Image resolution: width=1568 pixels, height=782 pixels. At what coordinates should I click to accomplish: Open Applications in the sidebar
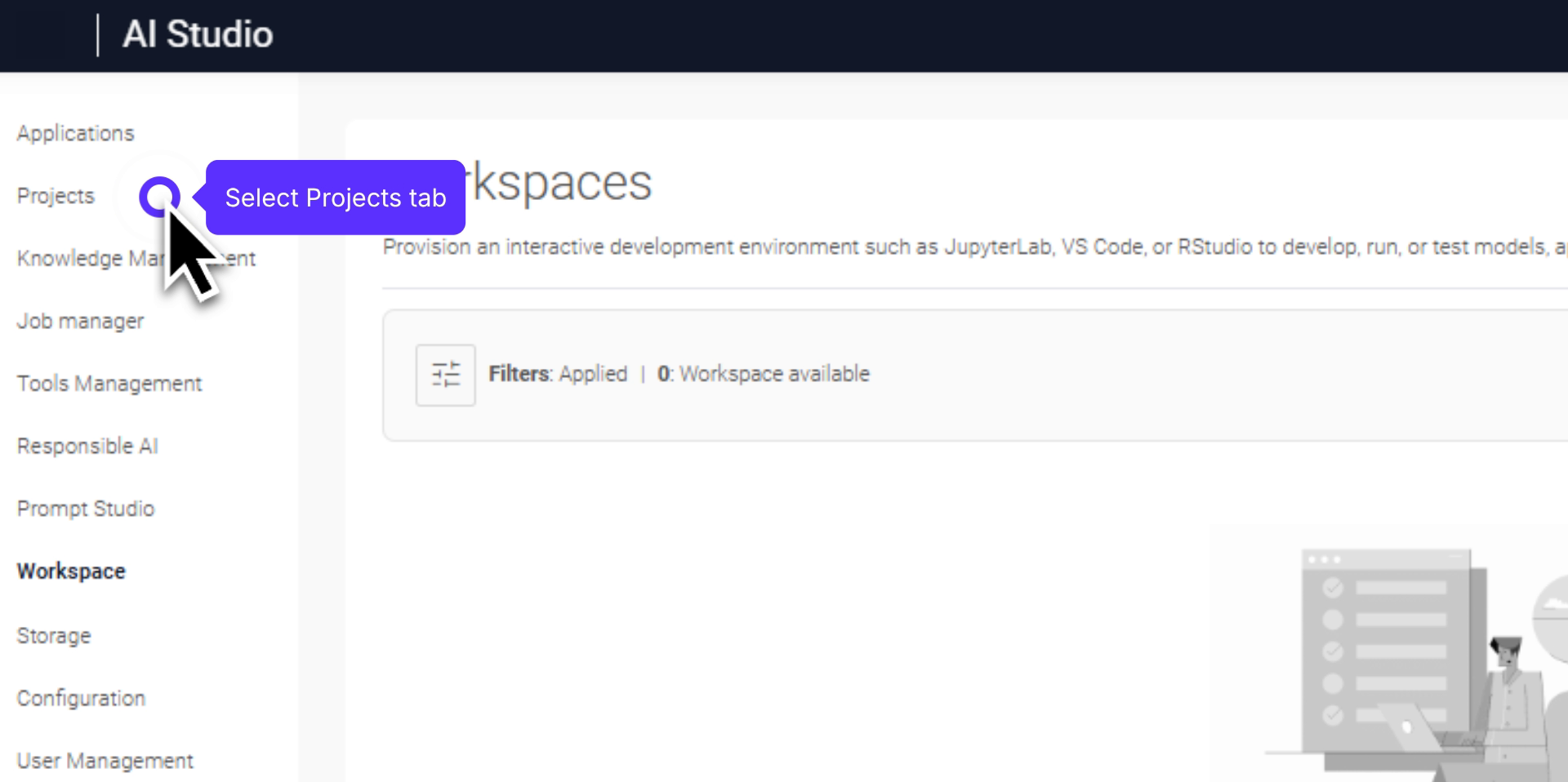(75, 133)
